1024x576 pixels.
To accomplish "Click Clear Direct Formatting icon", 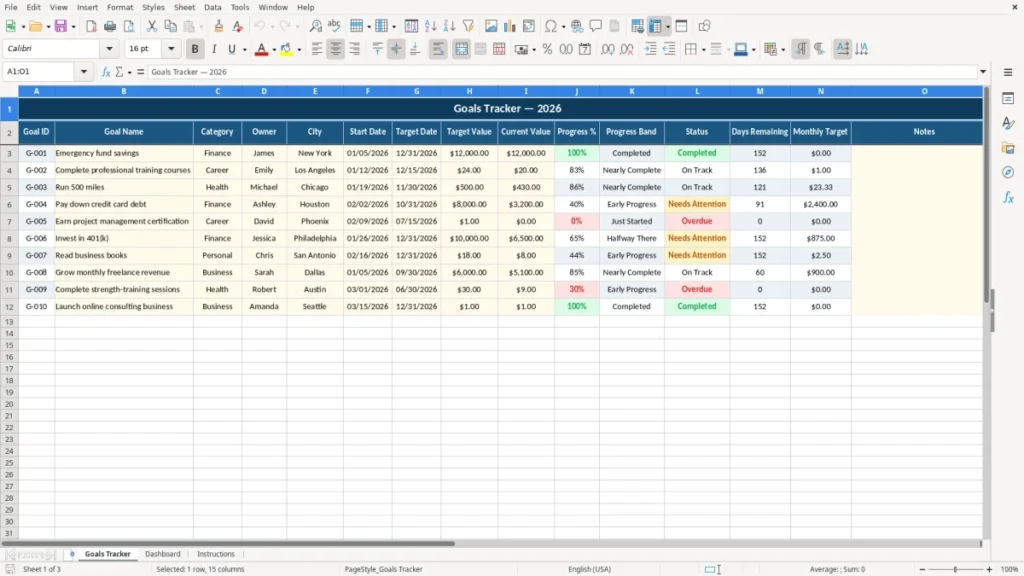I will [x=238, y=26].
